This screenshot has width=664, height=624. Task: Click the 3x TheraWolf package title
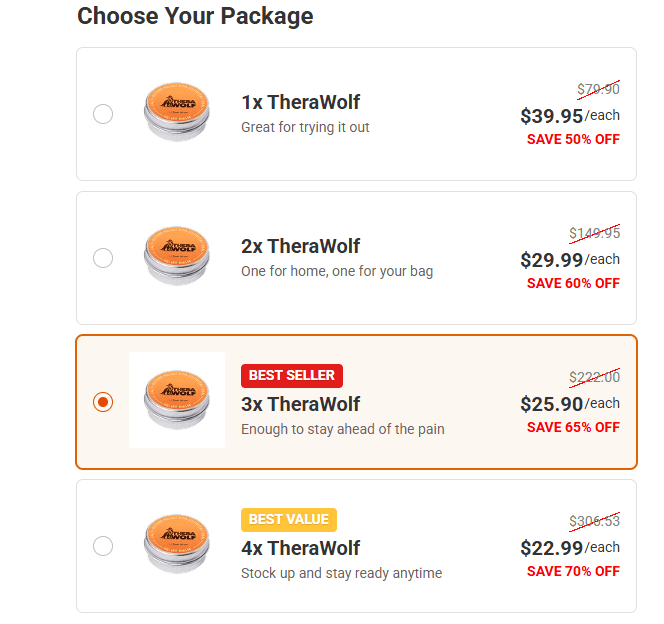[300, 404]
